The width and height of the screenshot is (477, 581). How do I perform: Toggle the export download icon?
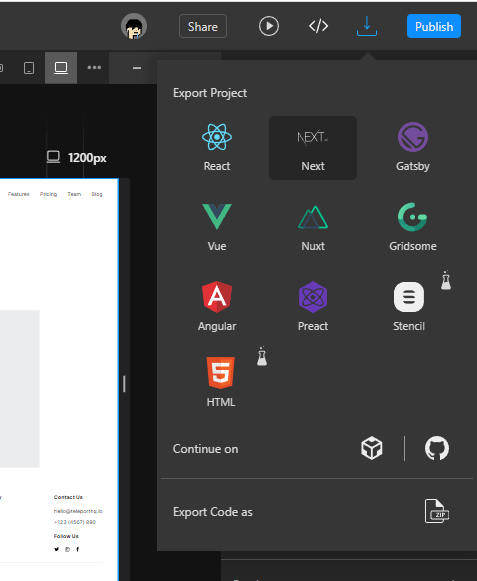[367, 26]
